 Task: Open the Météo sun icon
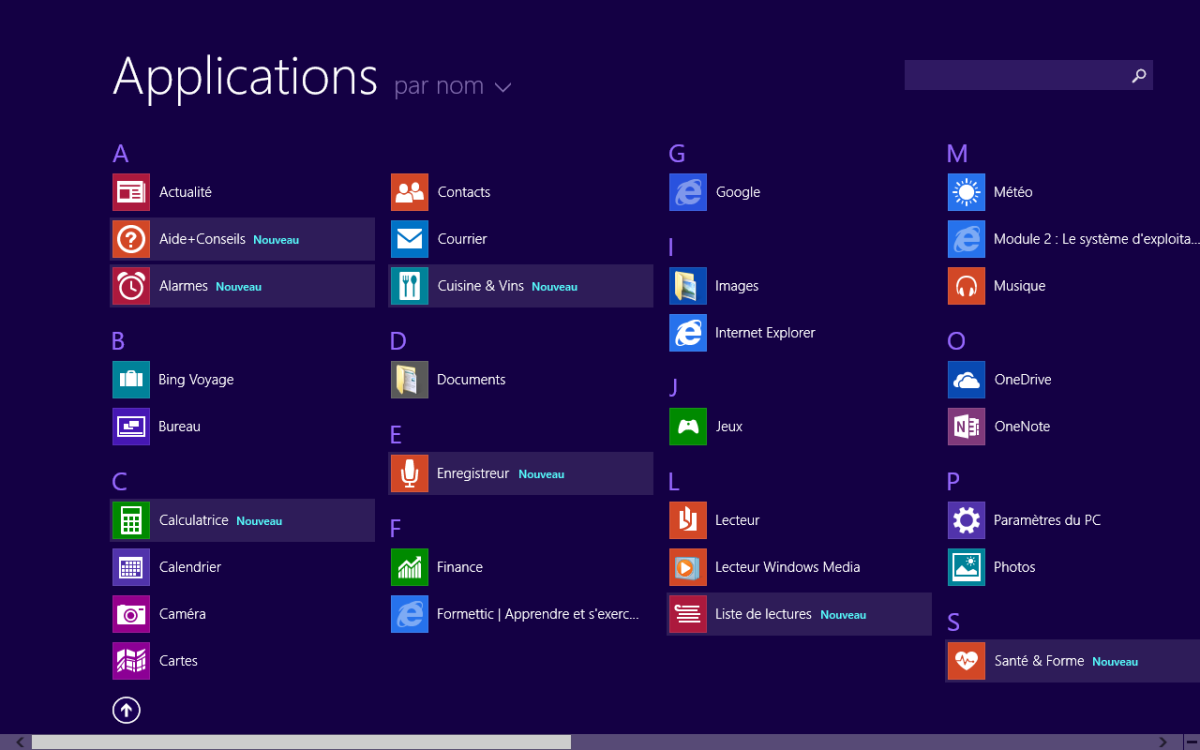966,192
